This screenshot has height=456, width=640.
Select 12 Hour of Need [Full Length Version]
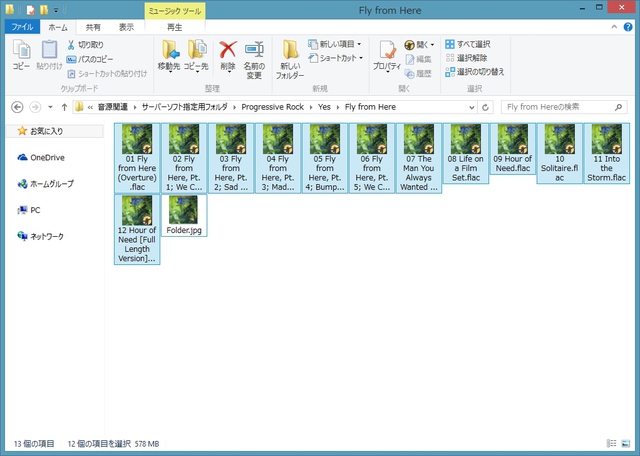137,229
